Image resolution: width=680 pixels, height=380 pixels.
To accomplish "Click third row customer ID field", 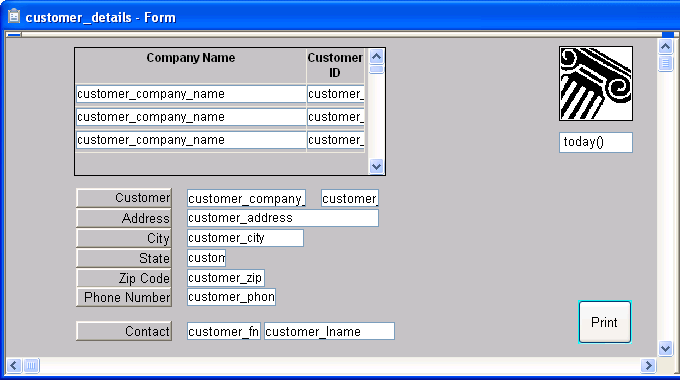I will (x=336, y=140).
